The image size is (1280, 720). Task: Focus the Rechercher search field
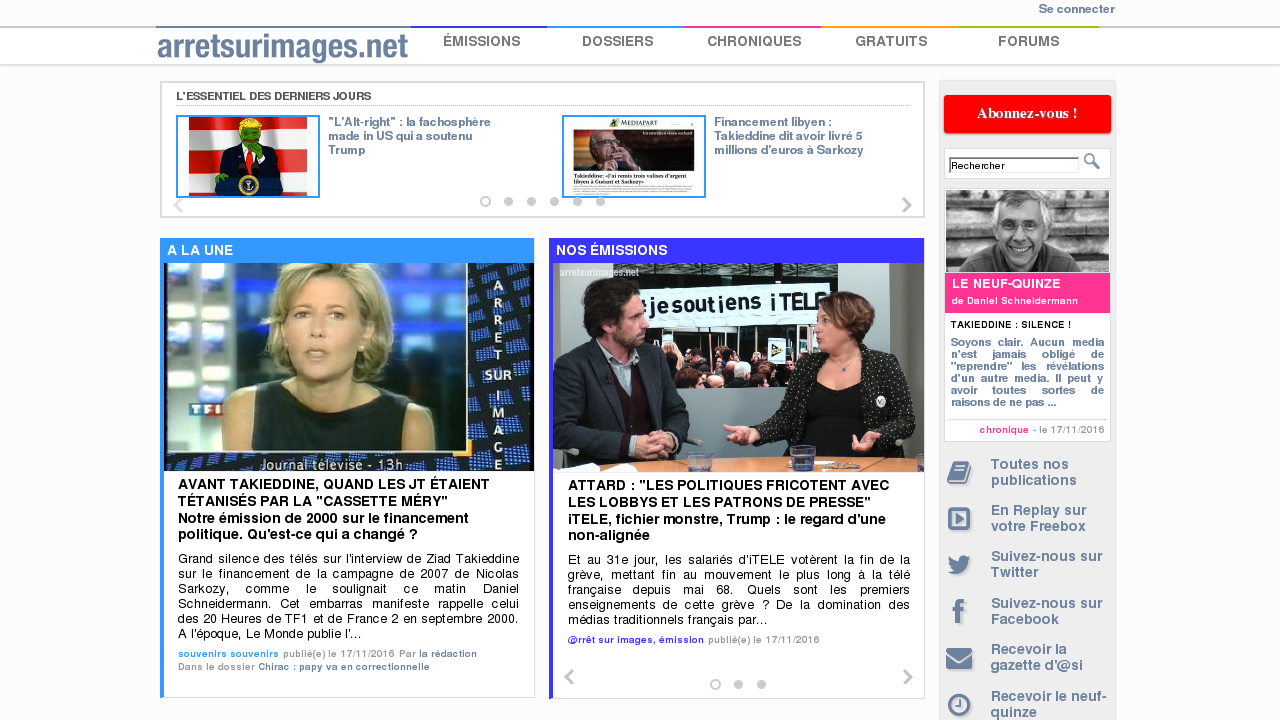click(x=1014, y=165)
